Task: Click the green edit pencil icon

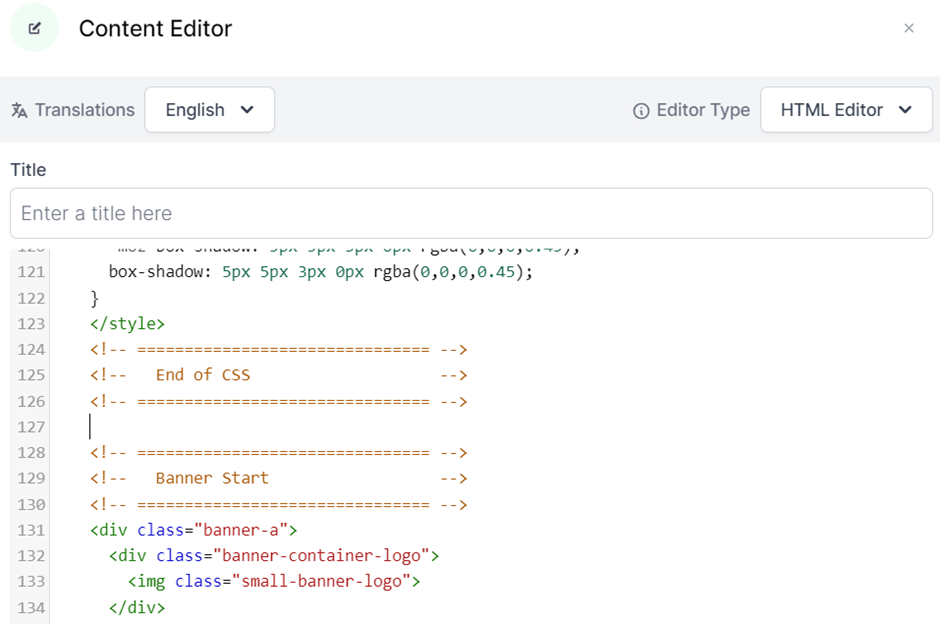Action: point(35,28)
